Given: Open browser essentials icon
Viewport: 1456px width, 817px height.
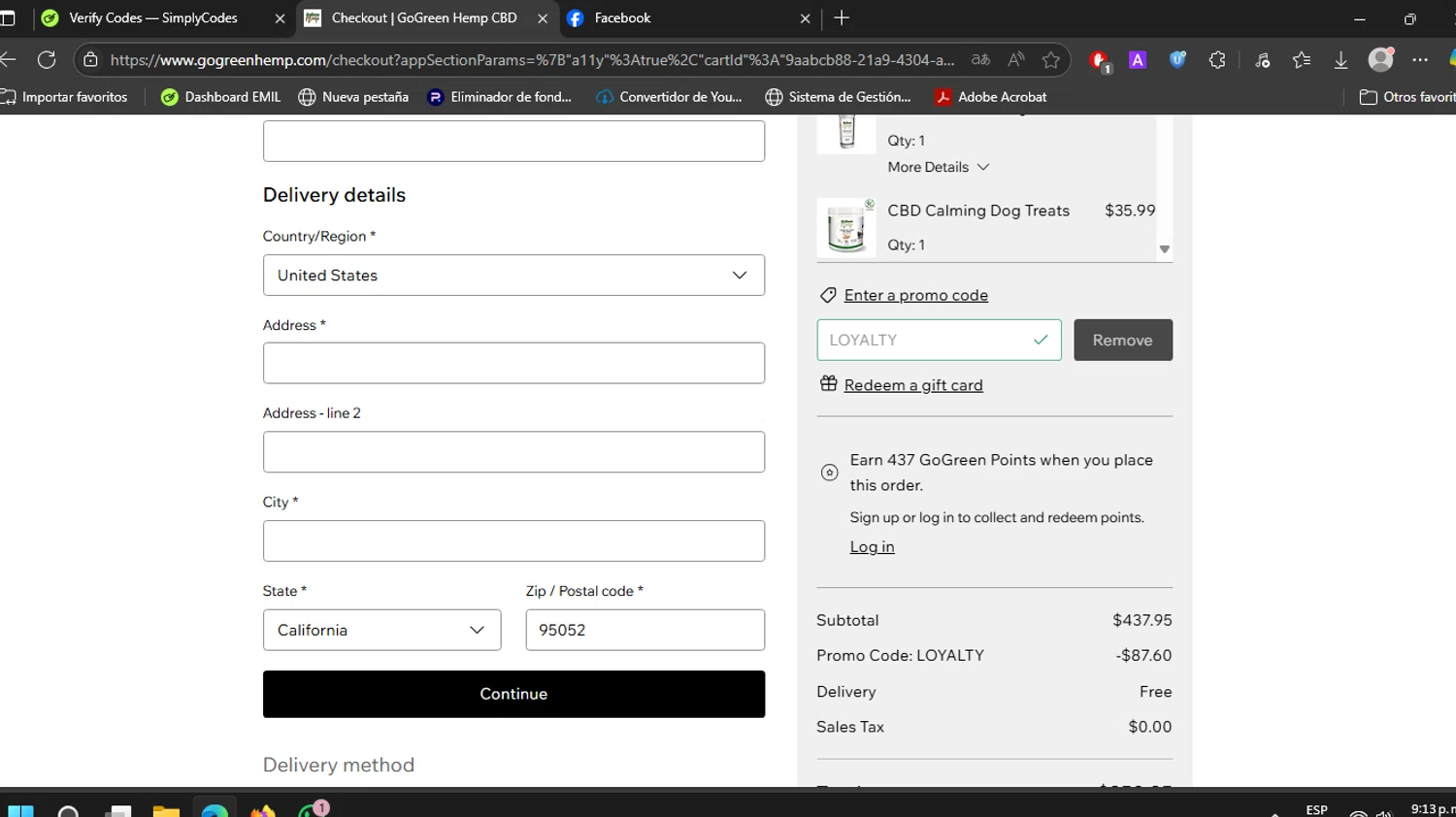Looking at the screenshot, I should click(1262, 60).
